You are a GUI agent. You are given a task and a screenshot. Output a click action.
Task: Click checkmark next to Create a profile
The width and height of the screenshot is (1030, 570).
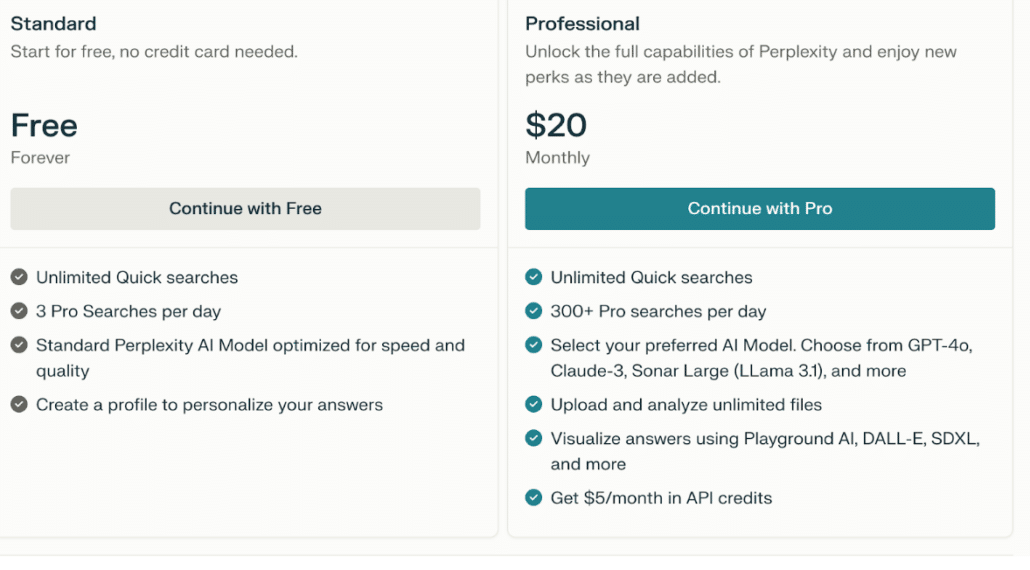coord(19,405)
